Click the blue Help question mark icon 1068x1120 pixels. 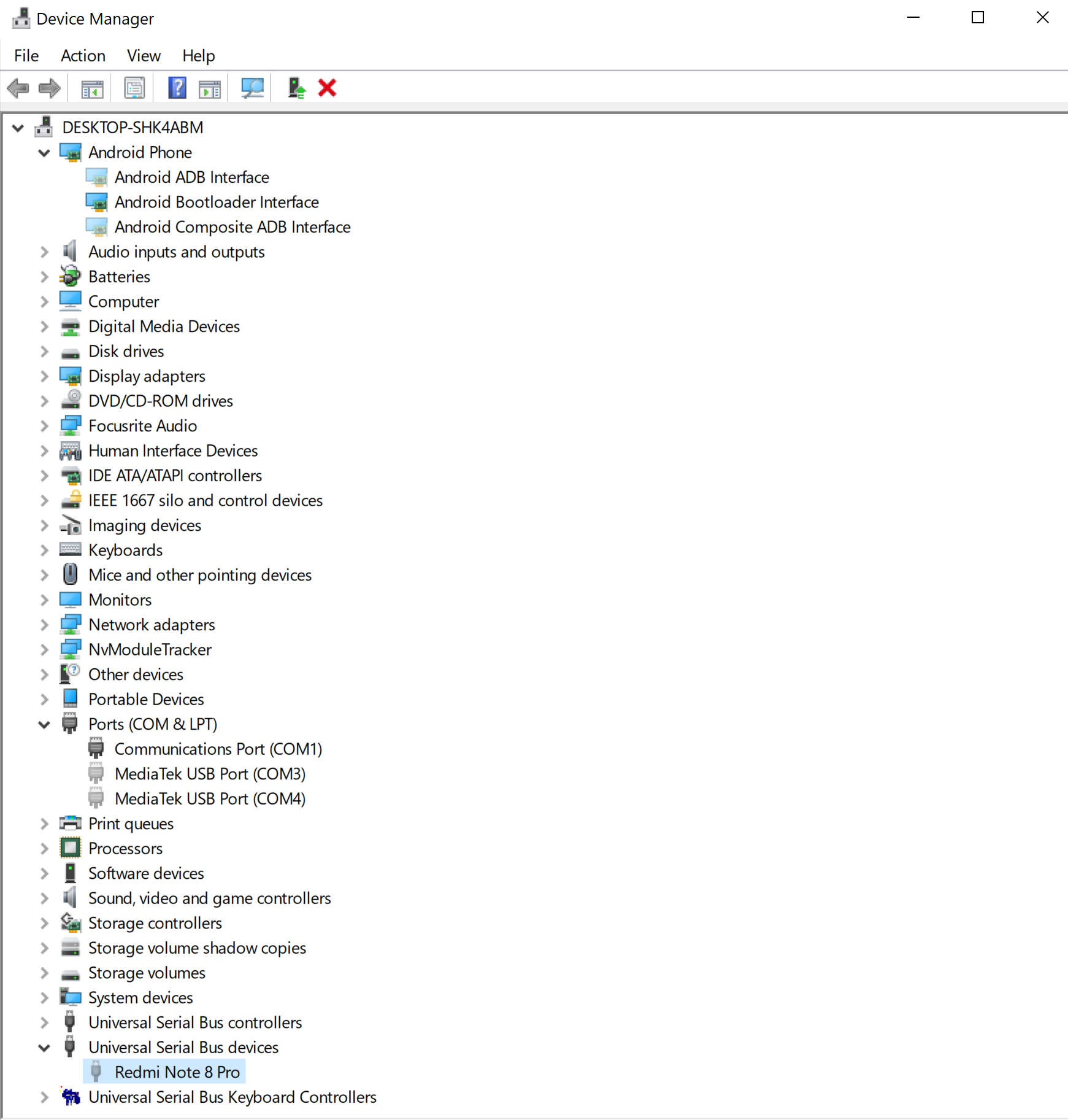pos(177,88)
